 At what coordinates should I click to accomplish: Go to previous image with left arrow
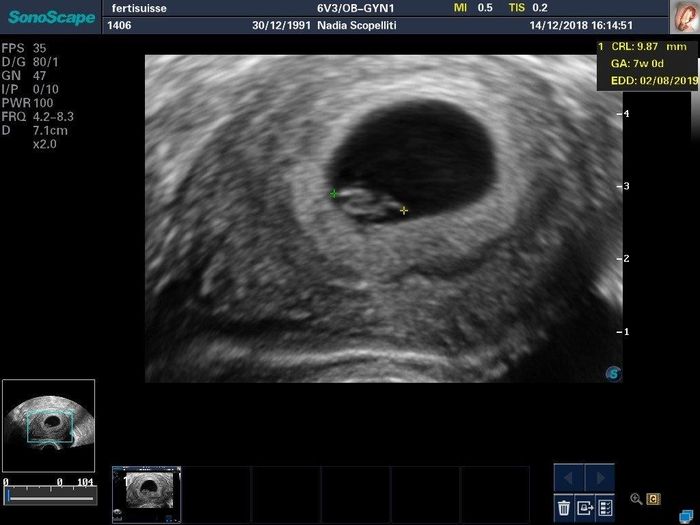pos(570,478)
